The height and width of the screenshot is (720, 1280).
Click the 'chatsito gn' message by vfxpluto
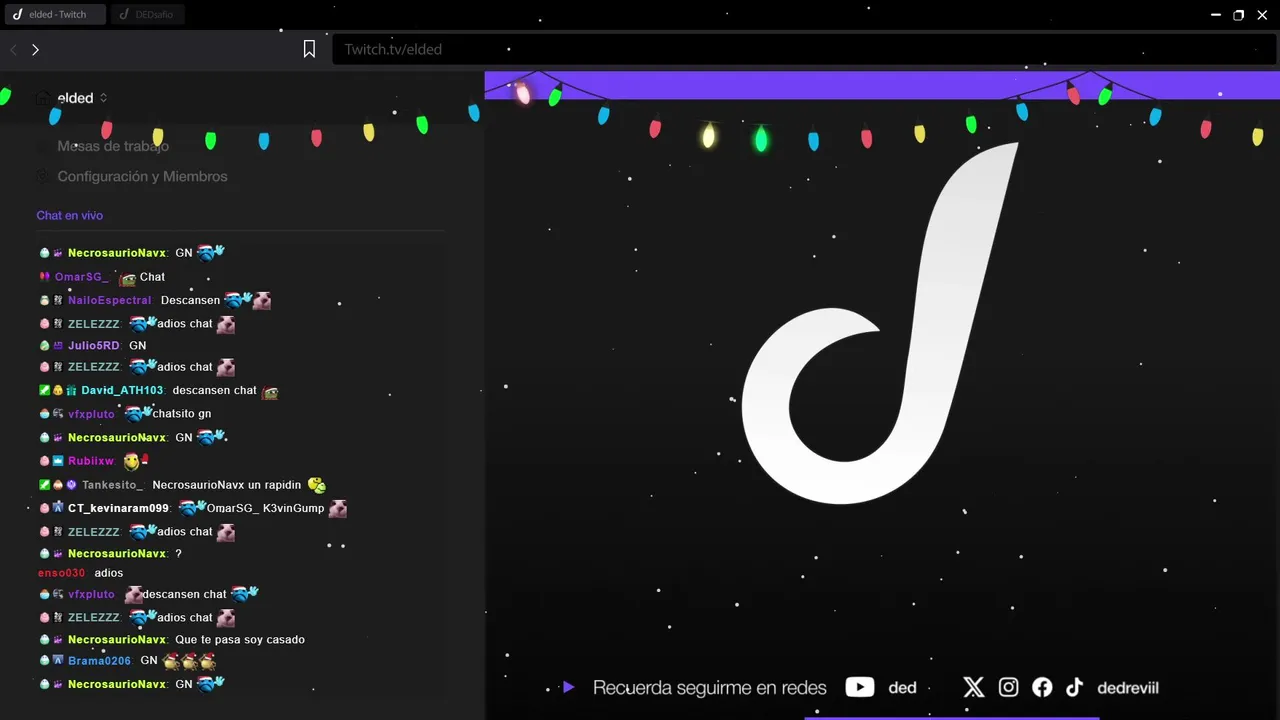click(x=182, y=414)
